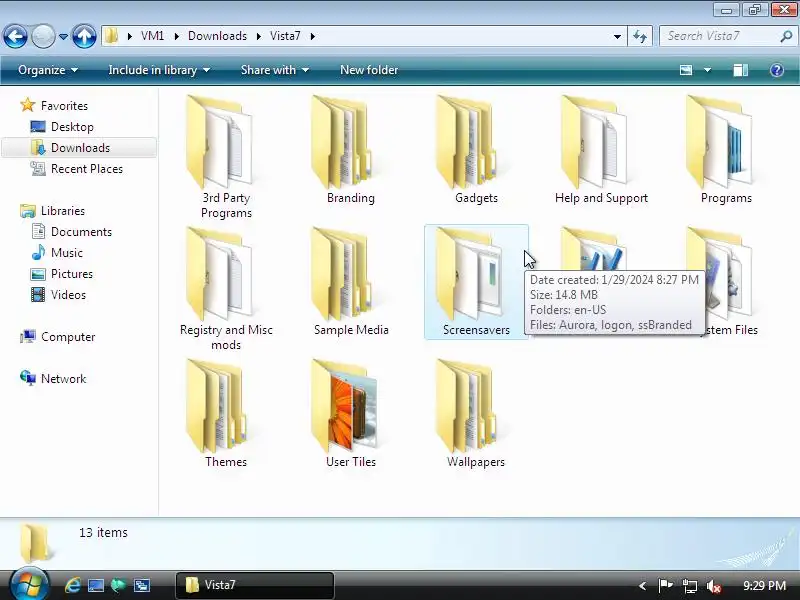Open the Windows Start orb
This screenshot has height=600, width=800.
(29, 583)
